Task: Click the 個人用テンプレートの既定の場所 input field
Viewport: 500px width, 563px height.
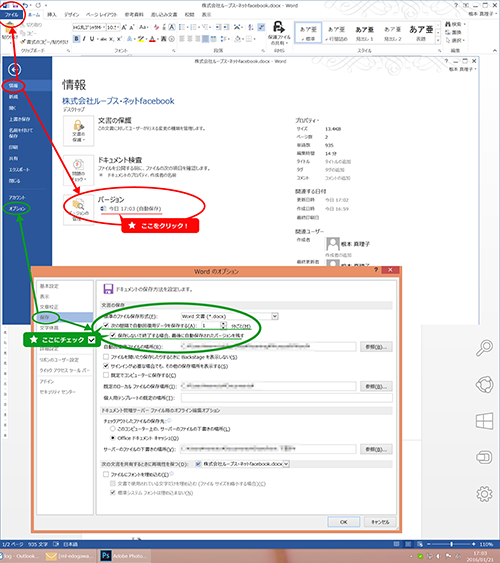Action: click(x=286, y=398)
